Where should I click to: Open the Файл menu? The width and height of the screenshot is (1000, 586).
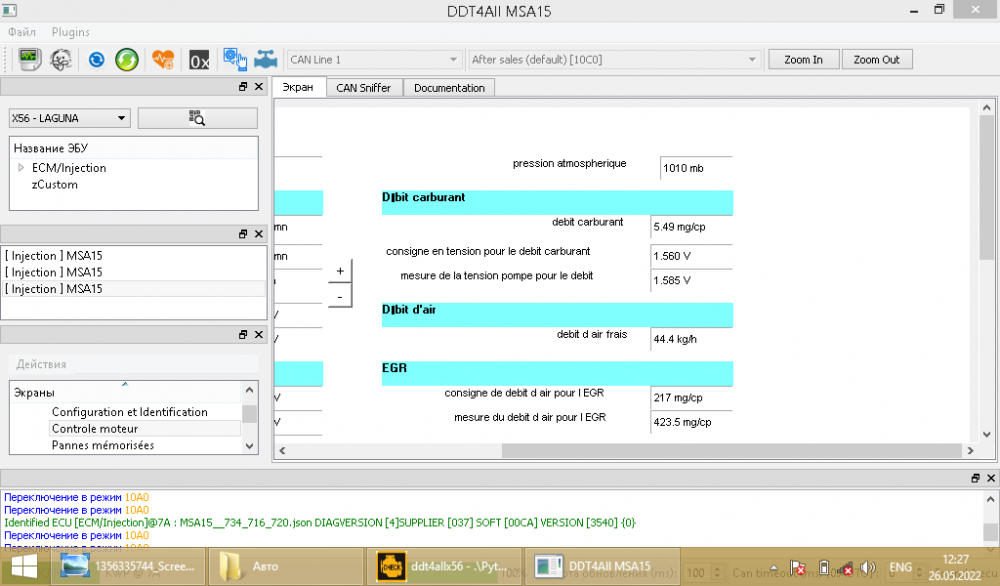(x=22, y=32)
